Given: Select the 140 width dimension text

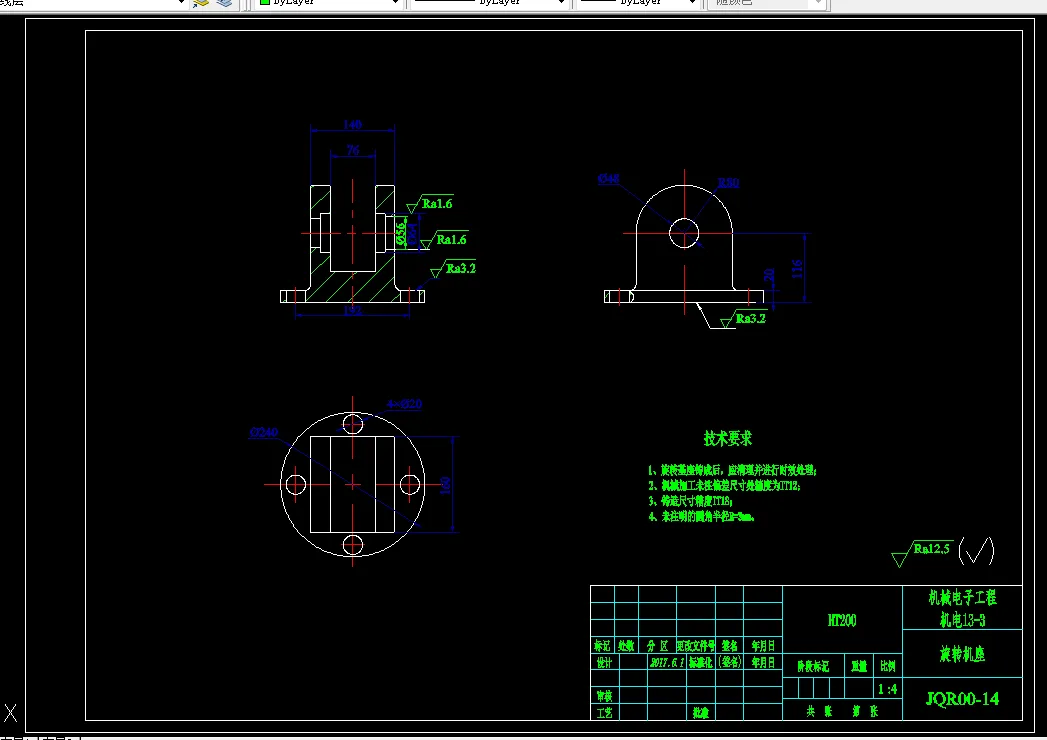Looking at the screenshot, I should 353,124.
